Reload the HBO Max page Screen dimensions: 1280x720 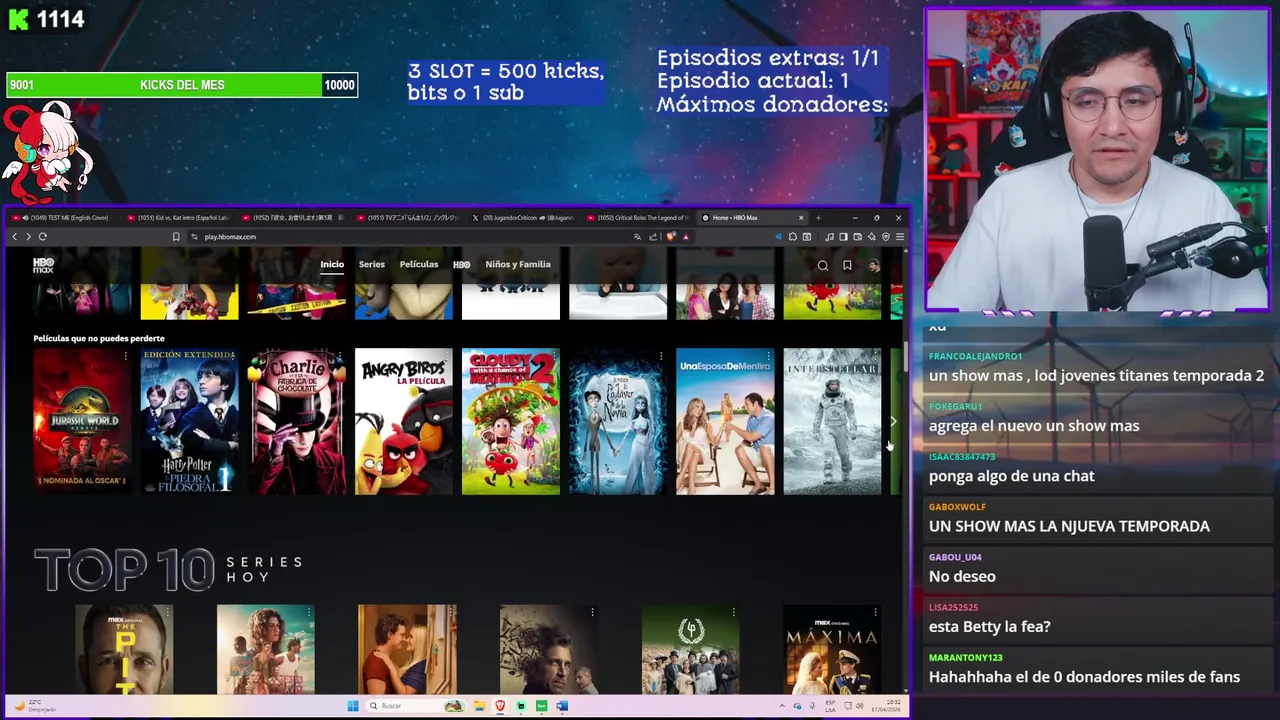pyautogui.click(x=43, y=237)
